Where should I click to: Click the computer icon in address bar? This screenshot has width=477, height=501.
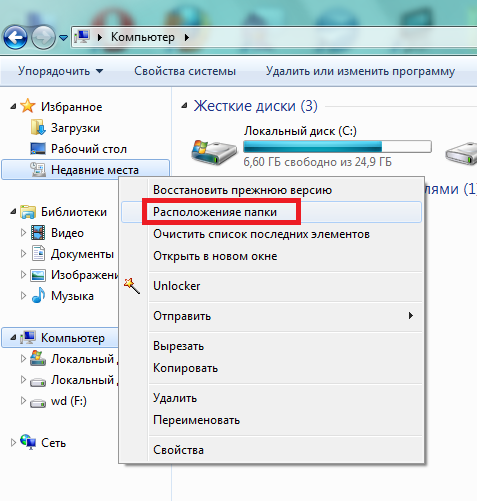82,37
